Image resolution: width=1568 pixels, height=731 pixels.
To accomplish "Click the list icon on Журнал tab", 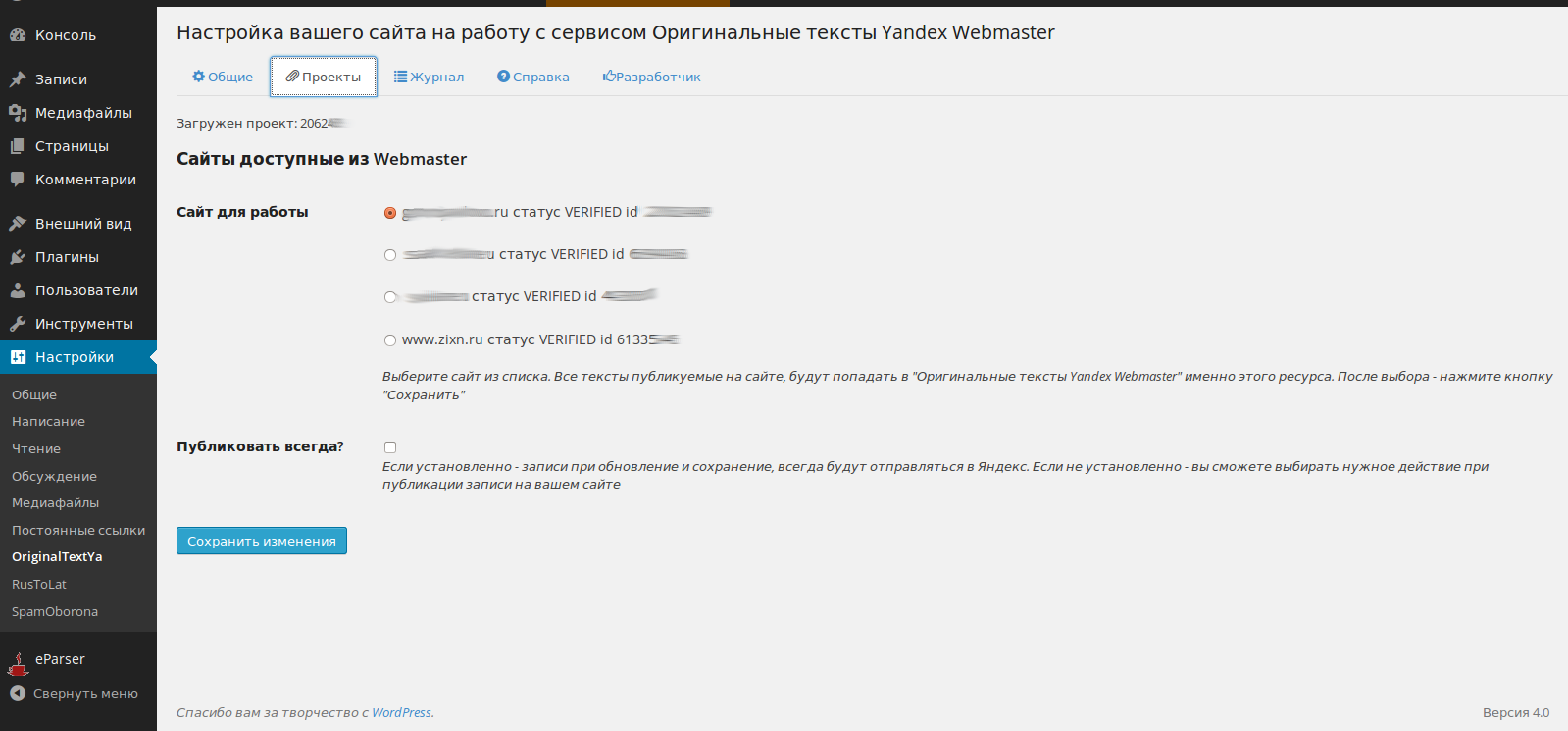I will click(400, 77).
